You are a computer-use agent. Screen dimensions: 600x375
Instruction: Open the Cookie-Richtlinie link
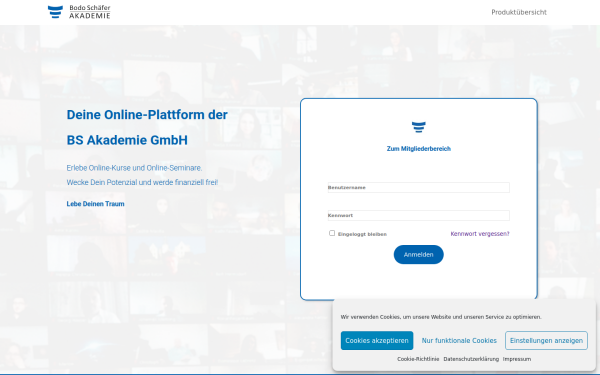[x=418, y=359]
